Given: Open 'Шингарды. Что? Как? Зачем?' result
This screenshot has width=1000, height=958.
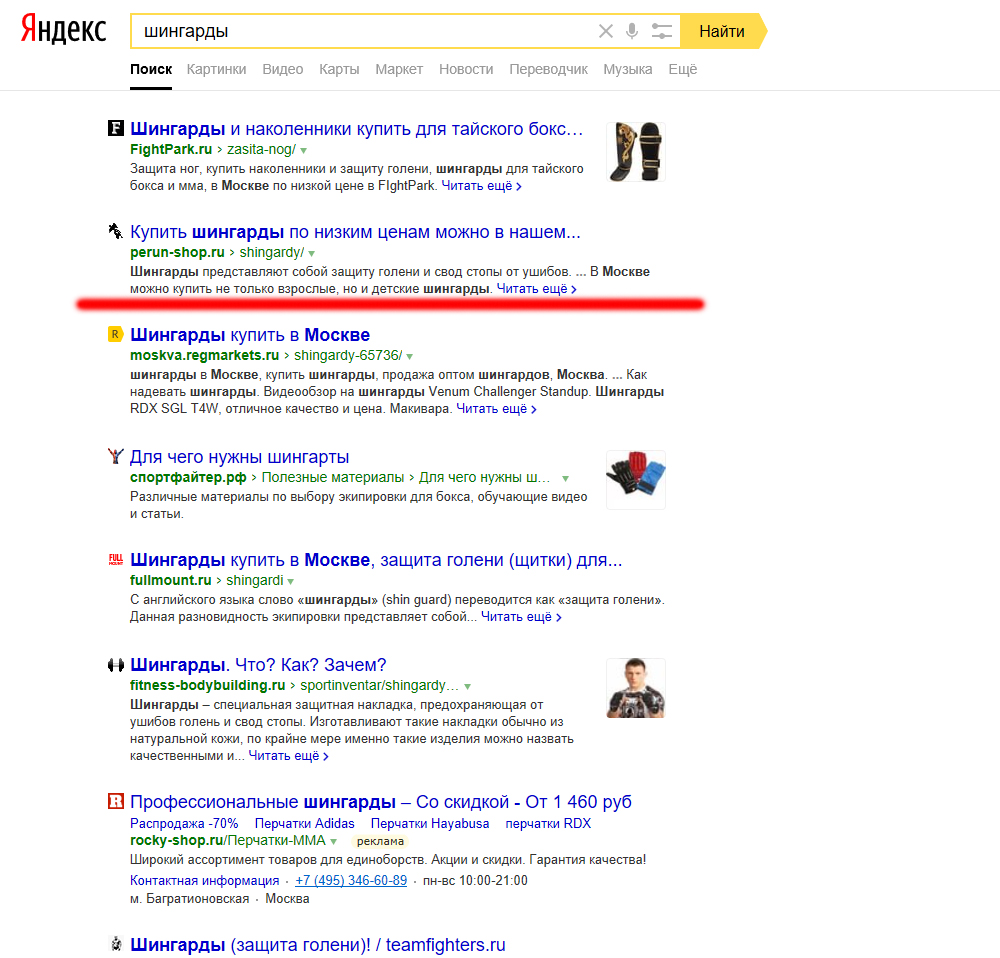Looking at the screenshot, I should click(258, 665).
